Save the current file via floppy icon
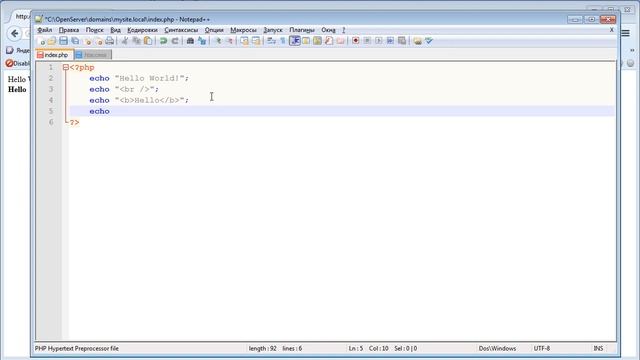This screenshot has width=640, height=360. [x=63, y=41]
